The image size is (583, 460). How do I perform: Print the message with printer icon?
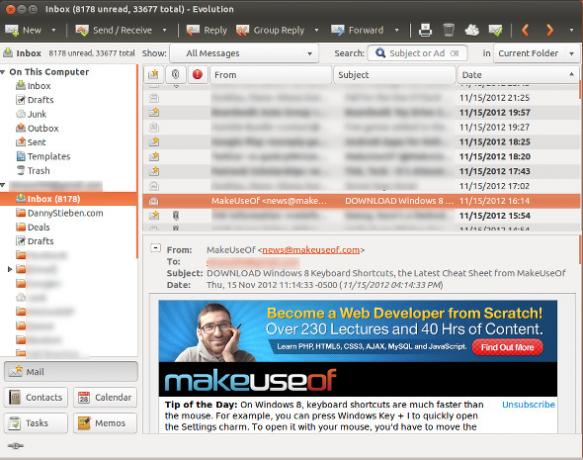tap(425, 30)
